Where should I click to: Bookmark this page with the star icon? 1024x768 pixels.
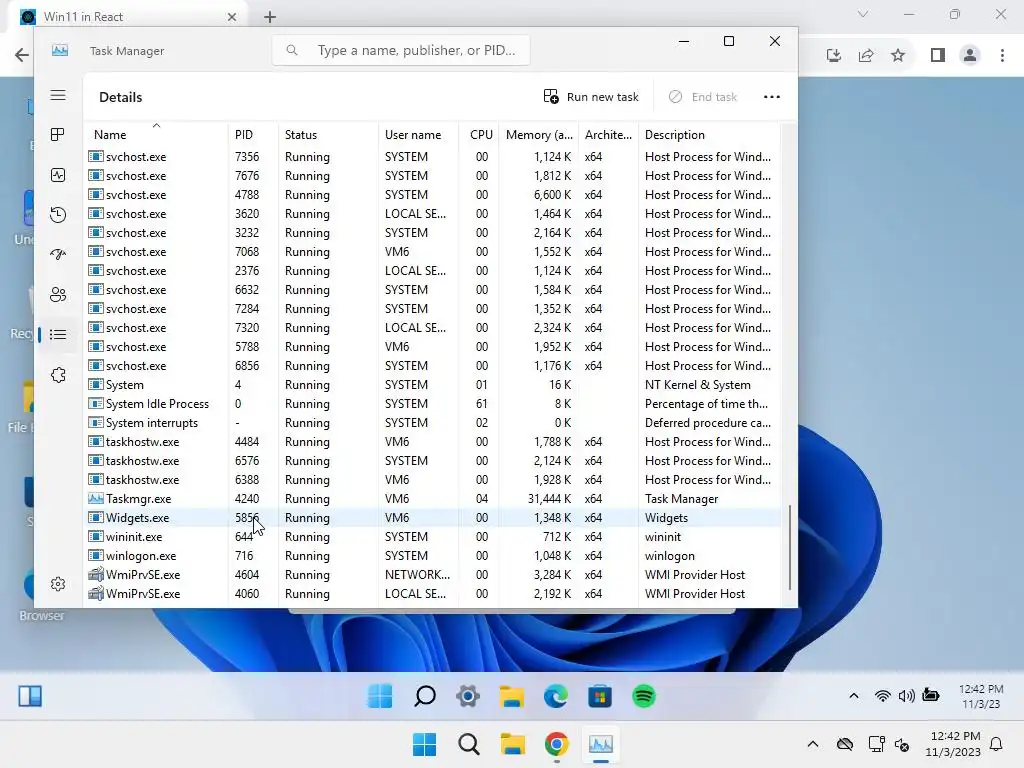(898, 56)
